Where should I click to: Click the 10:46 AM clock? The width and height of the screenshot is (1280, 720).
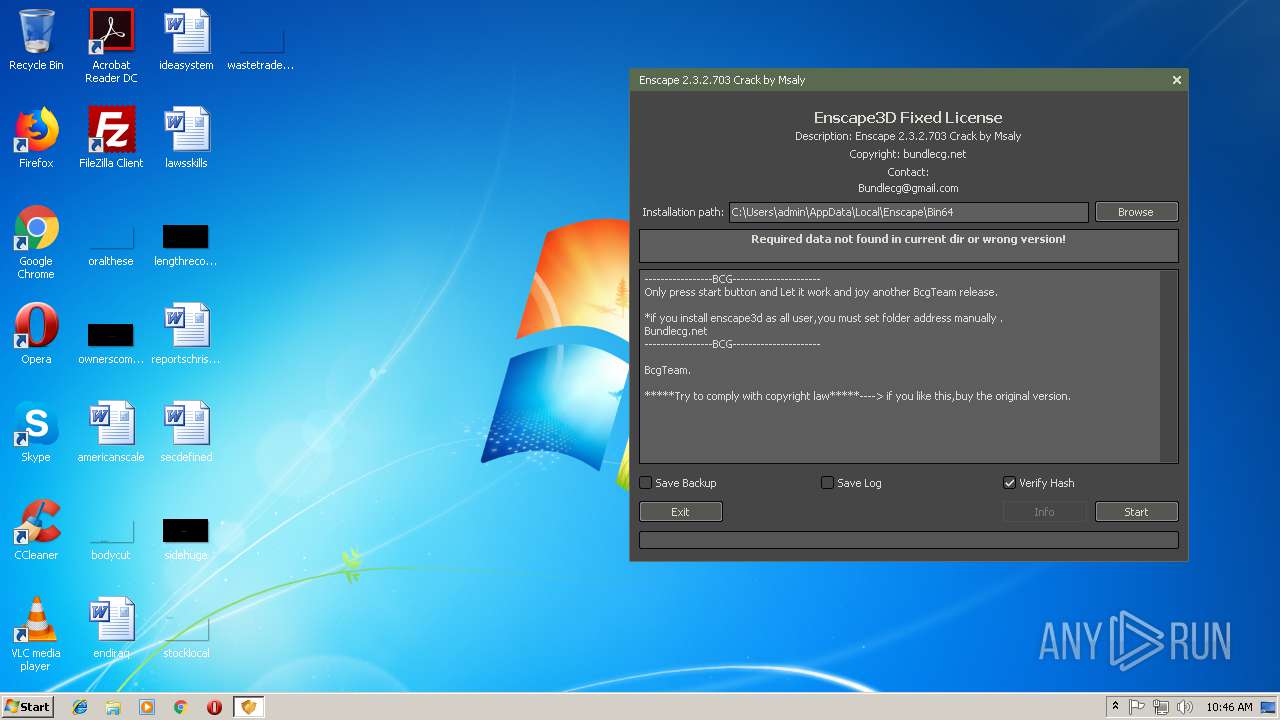point(1229,707)
